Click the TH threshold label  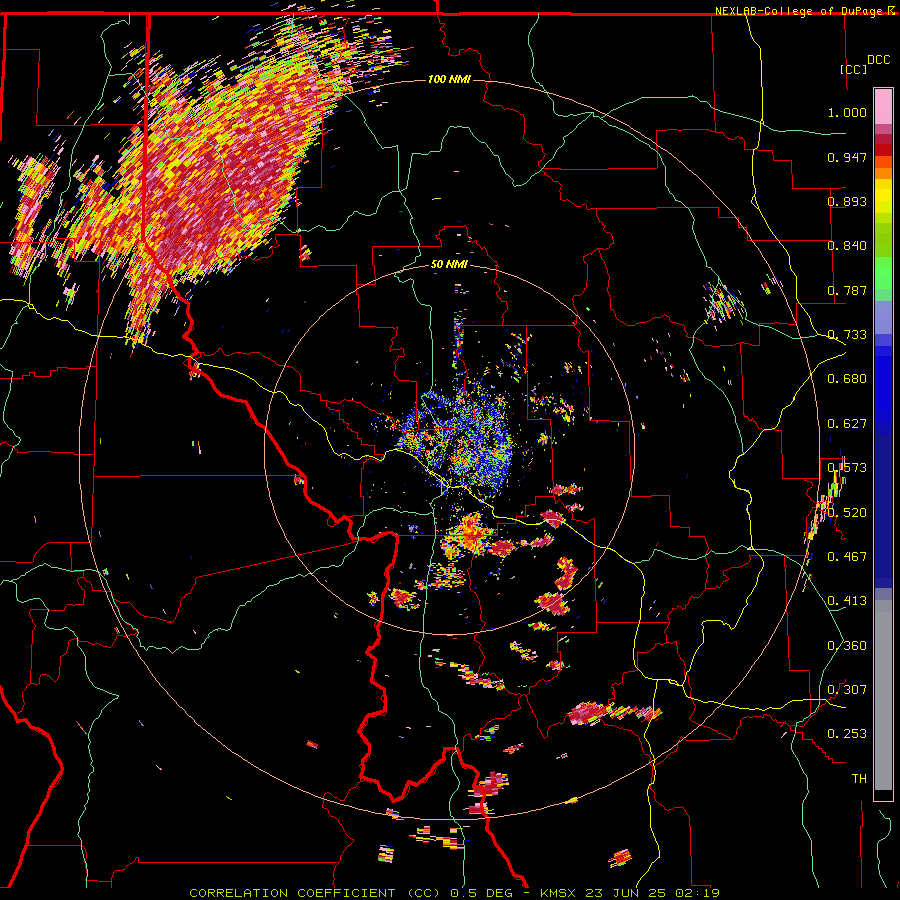859,778
